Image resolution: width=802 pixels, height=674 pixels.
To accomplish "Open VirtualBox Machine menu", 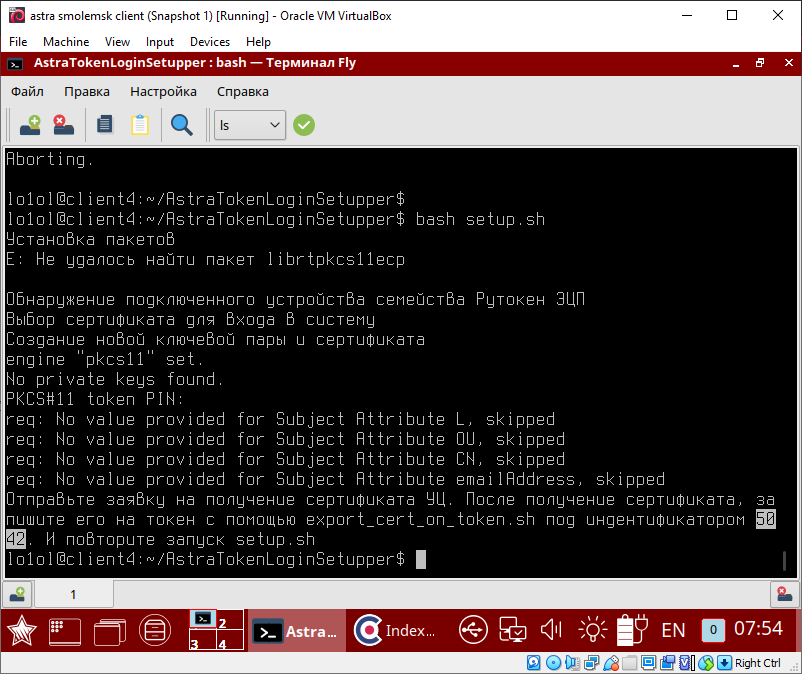I will tap(66, 42).
